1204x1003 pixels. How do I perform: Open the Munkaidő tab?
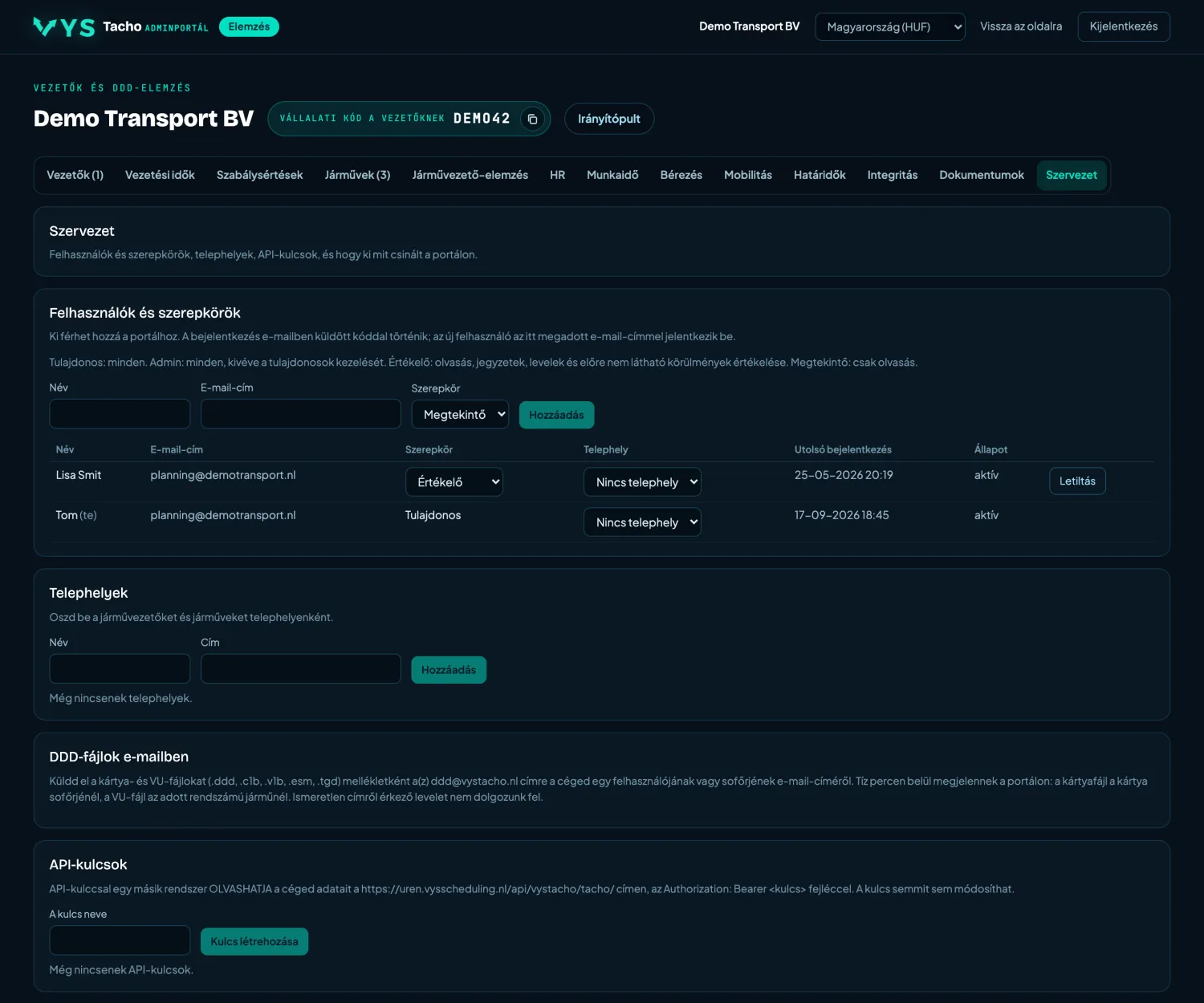pos(612,175)
